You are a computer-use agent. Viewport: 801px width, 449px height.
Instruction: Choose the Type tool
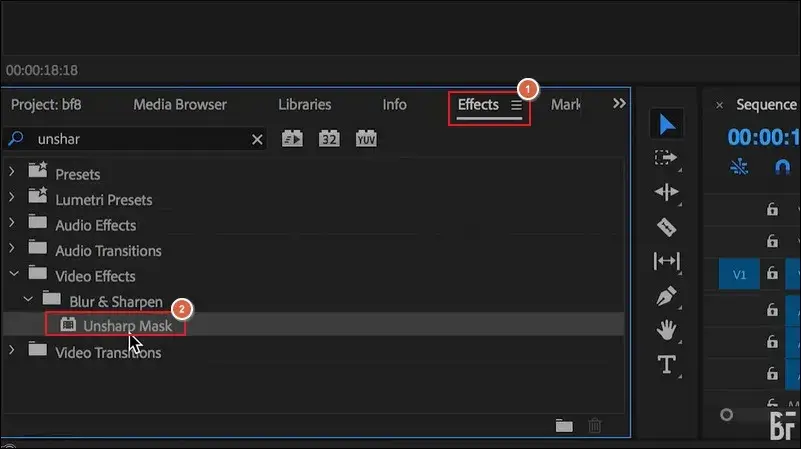(x=666, y=364)
